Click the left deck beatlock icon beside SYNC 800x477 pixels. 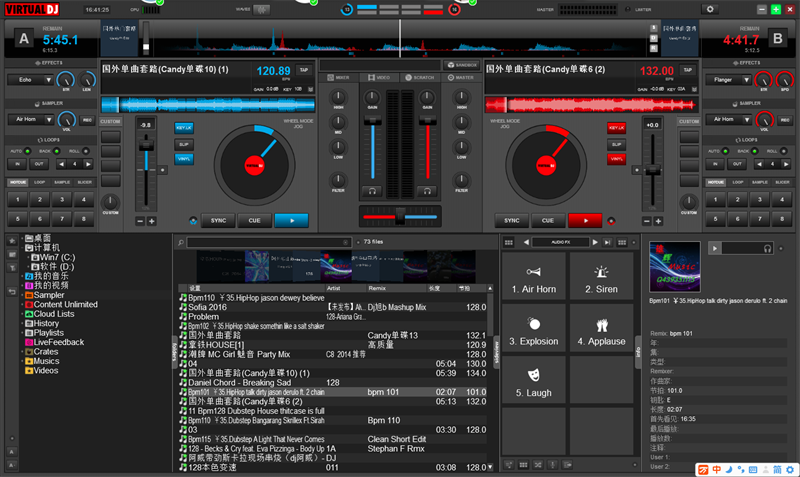[193, 221]
